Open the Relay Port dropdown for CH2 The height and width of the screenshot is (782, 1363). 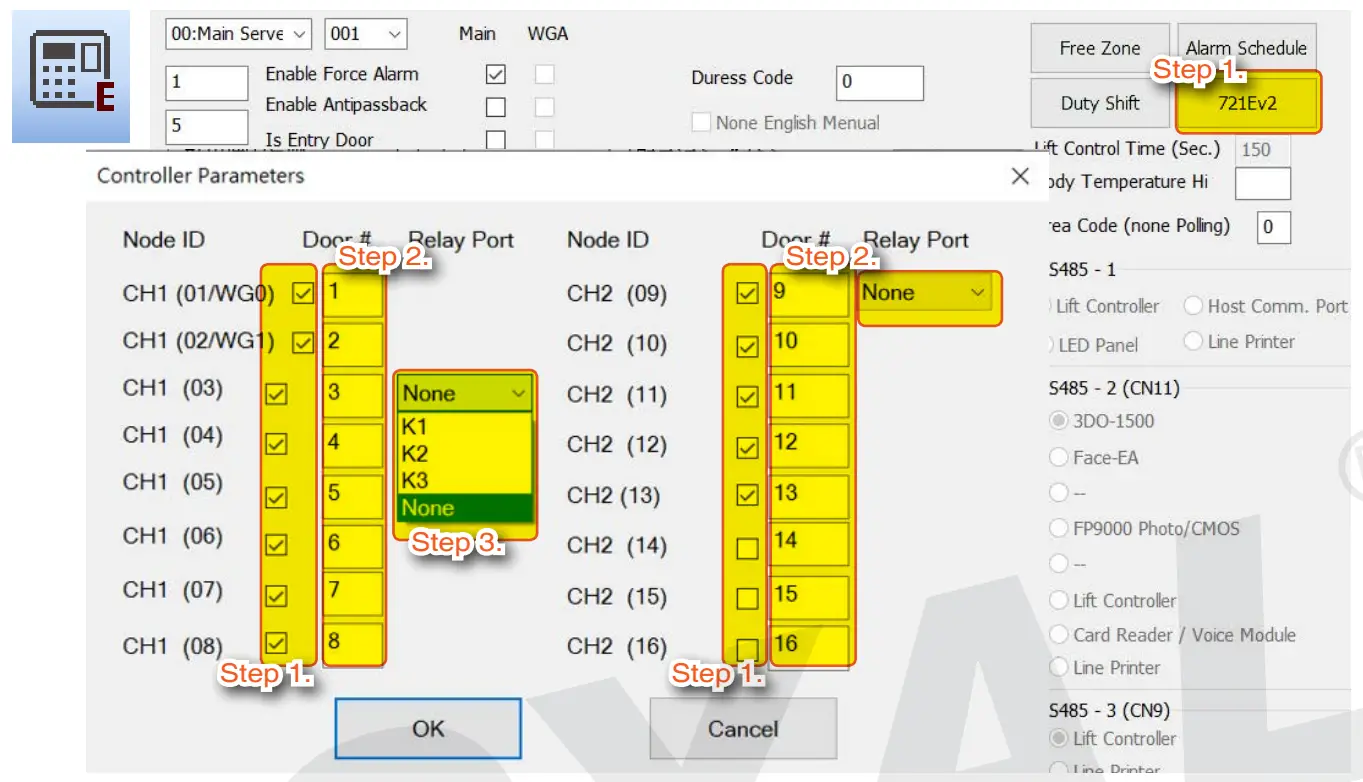tap(927, 293)
